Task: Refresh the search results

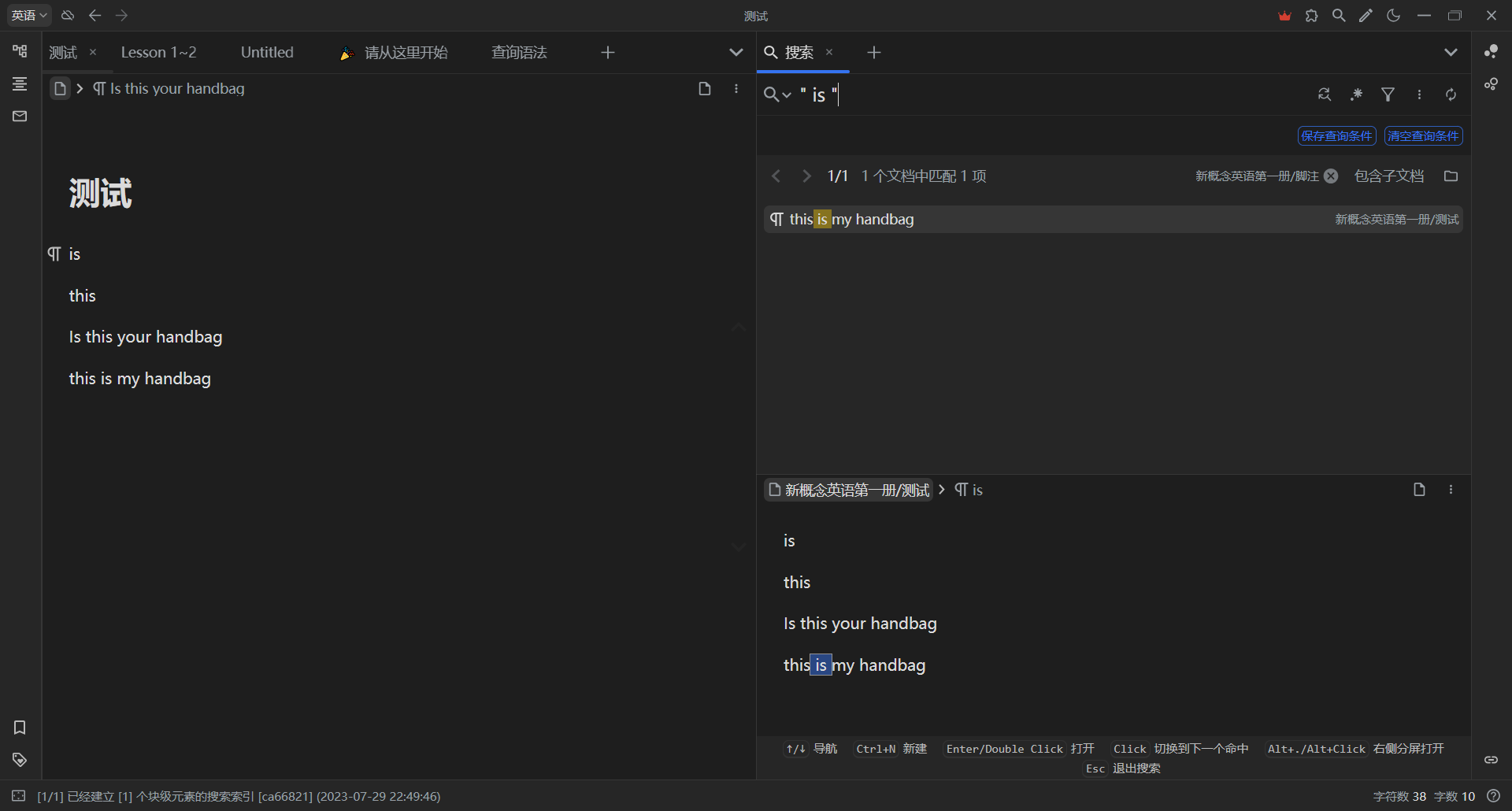Action: click(1451, 94)
